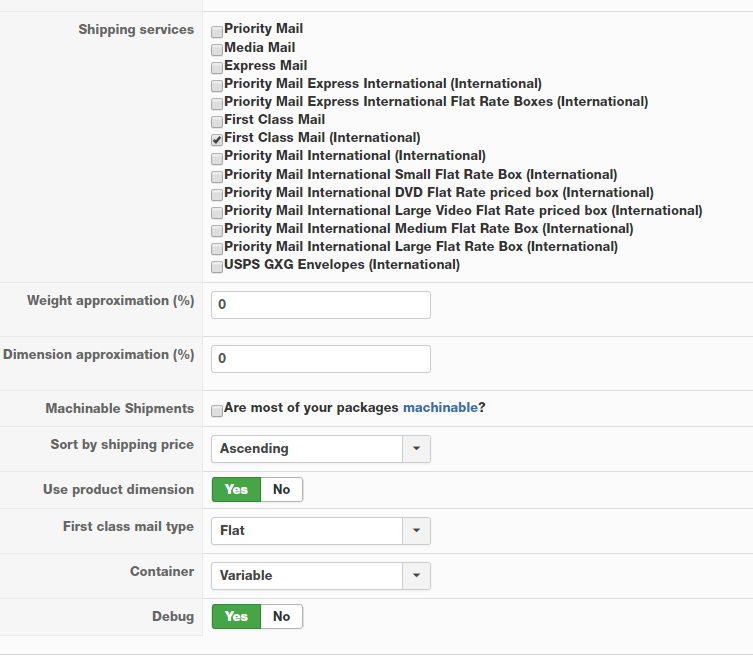
Task: Click the Weight approximation input field
Action: (321, 305)
